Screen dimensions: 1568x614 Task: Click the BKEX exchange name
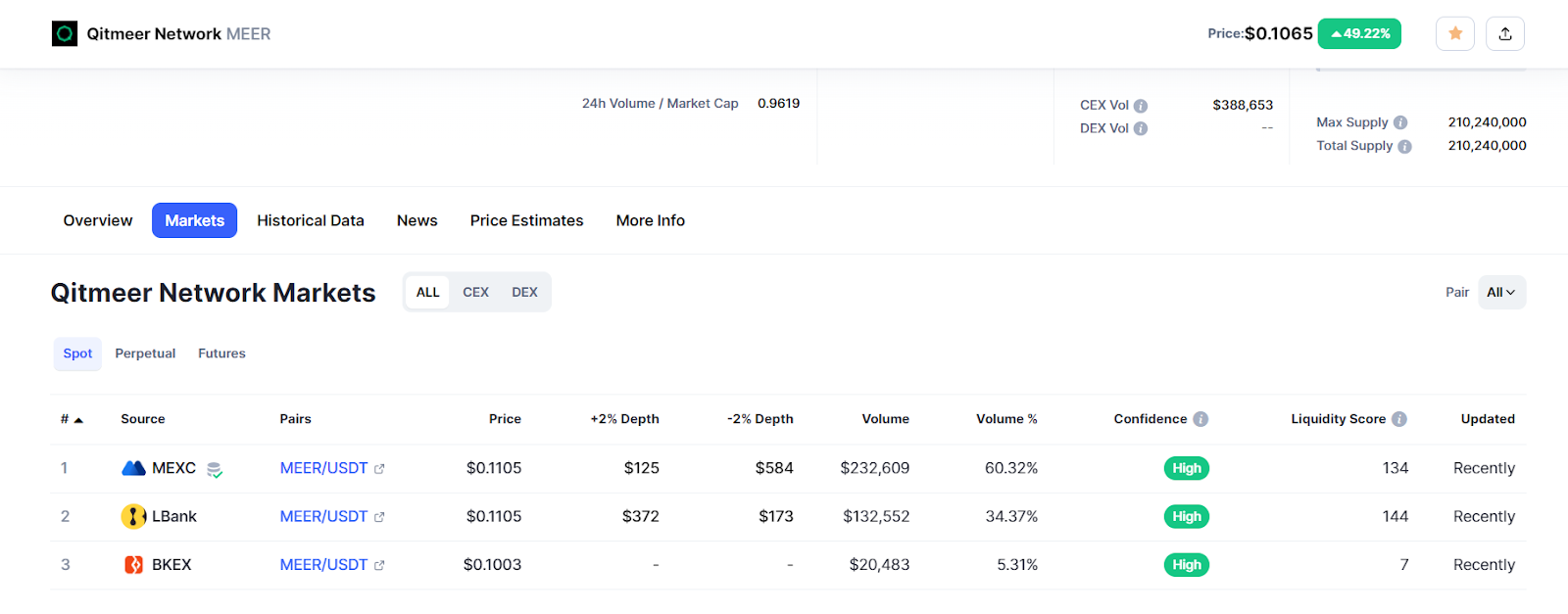171,565
